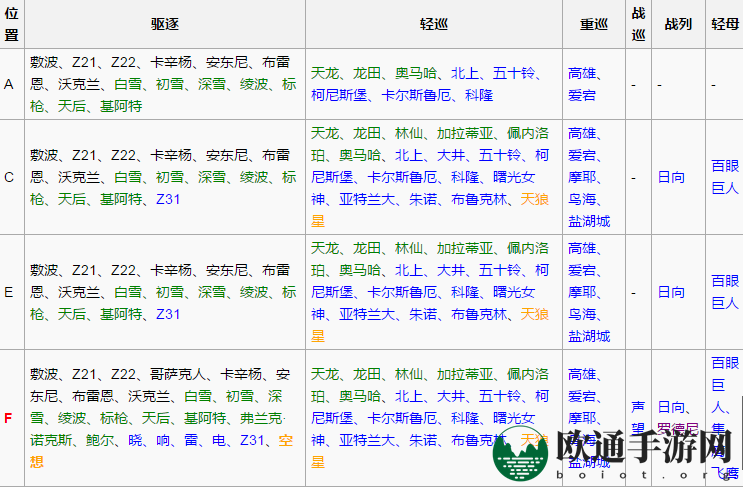
Task: Open 日向 battleship link in row E
Action: (671, 292)
